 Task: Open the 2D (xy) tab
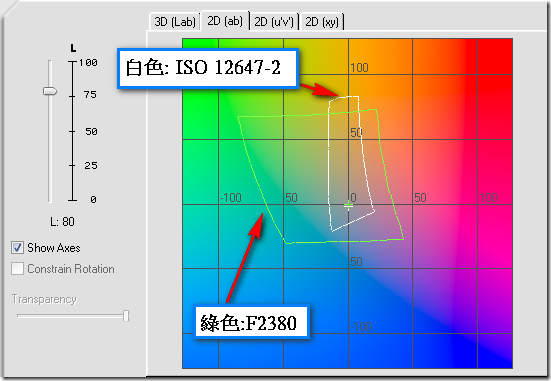point(322,22)
